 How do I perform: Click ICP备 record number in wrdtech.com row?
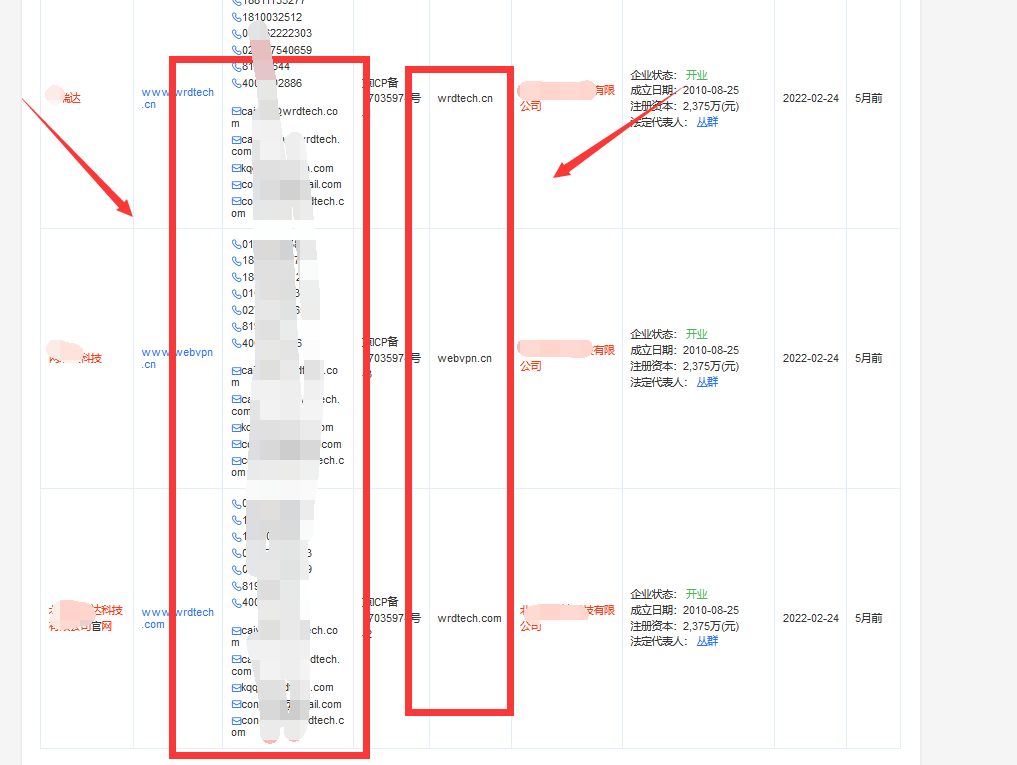pyautogui.click(x=391, y=617)
